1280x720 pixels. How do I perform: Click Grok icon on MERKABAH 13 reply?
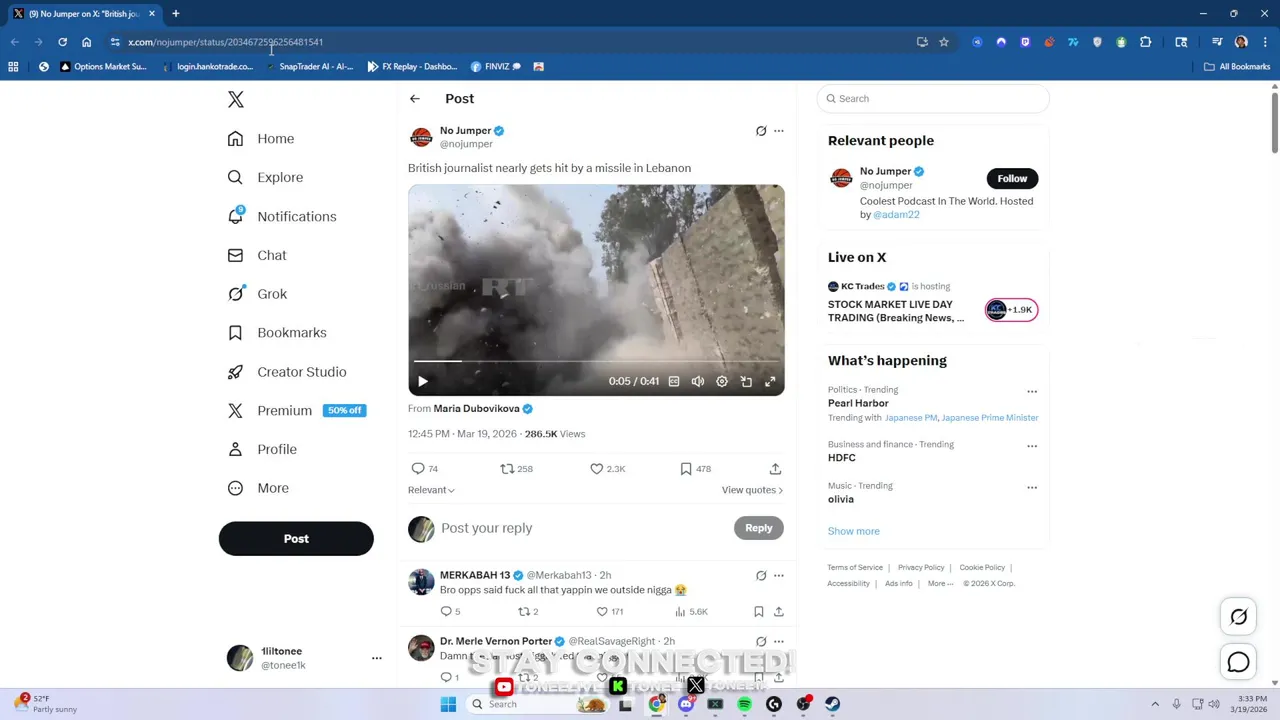761,576
